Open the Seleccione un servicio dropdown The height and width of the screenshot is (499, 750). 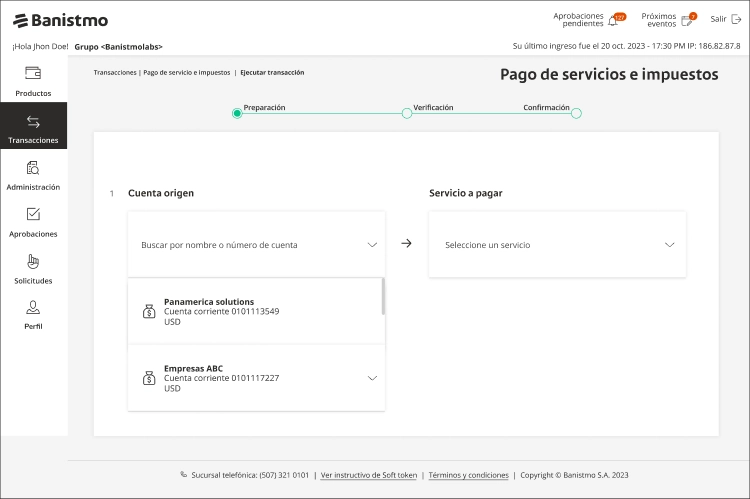point(557,244)
